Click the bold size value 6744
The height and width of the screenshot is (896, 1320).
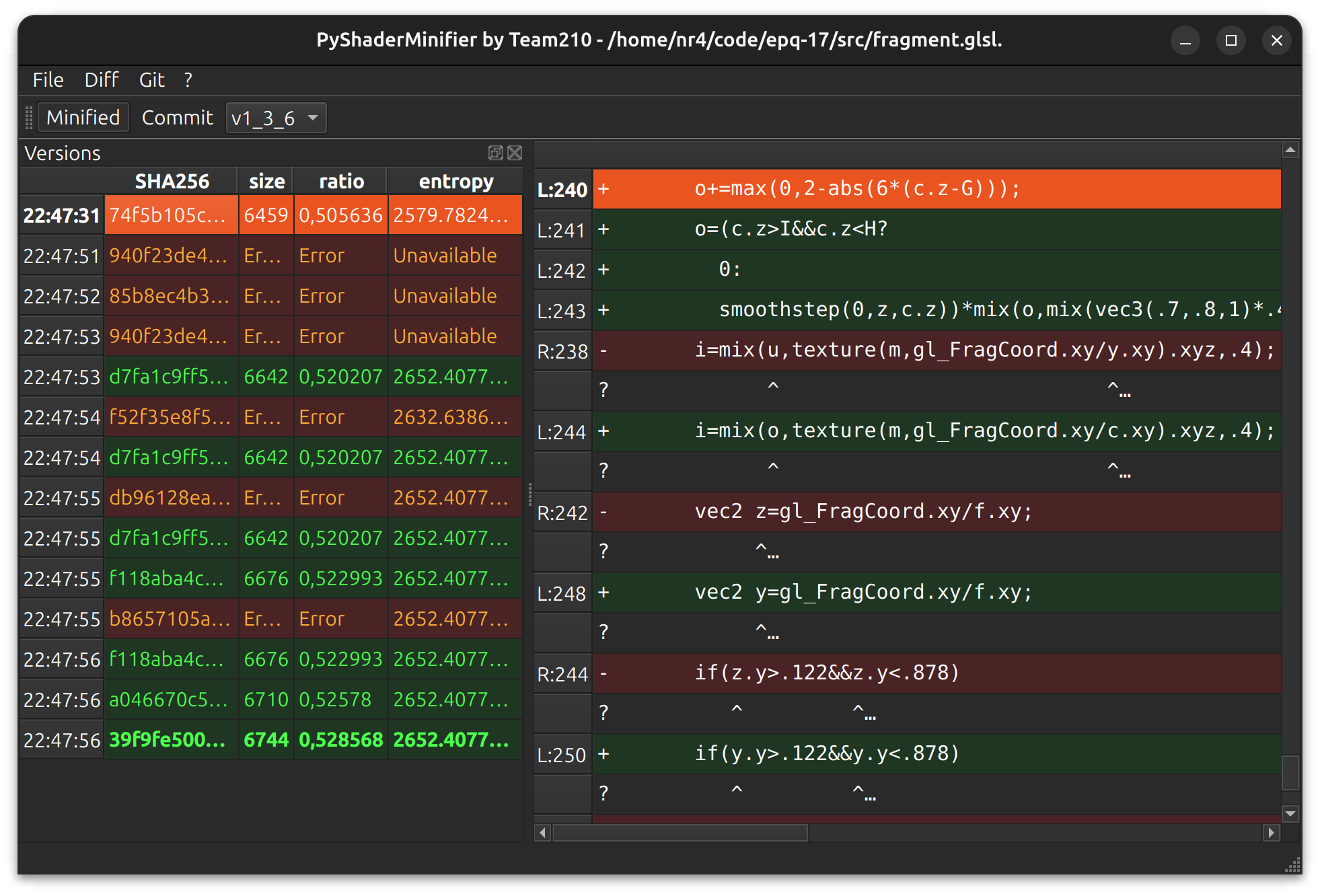(266, 740)
